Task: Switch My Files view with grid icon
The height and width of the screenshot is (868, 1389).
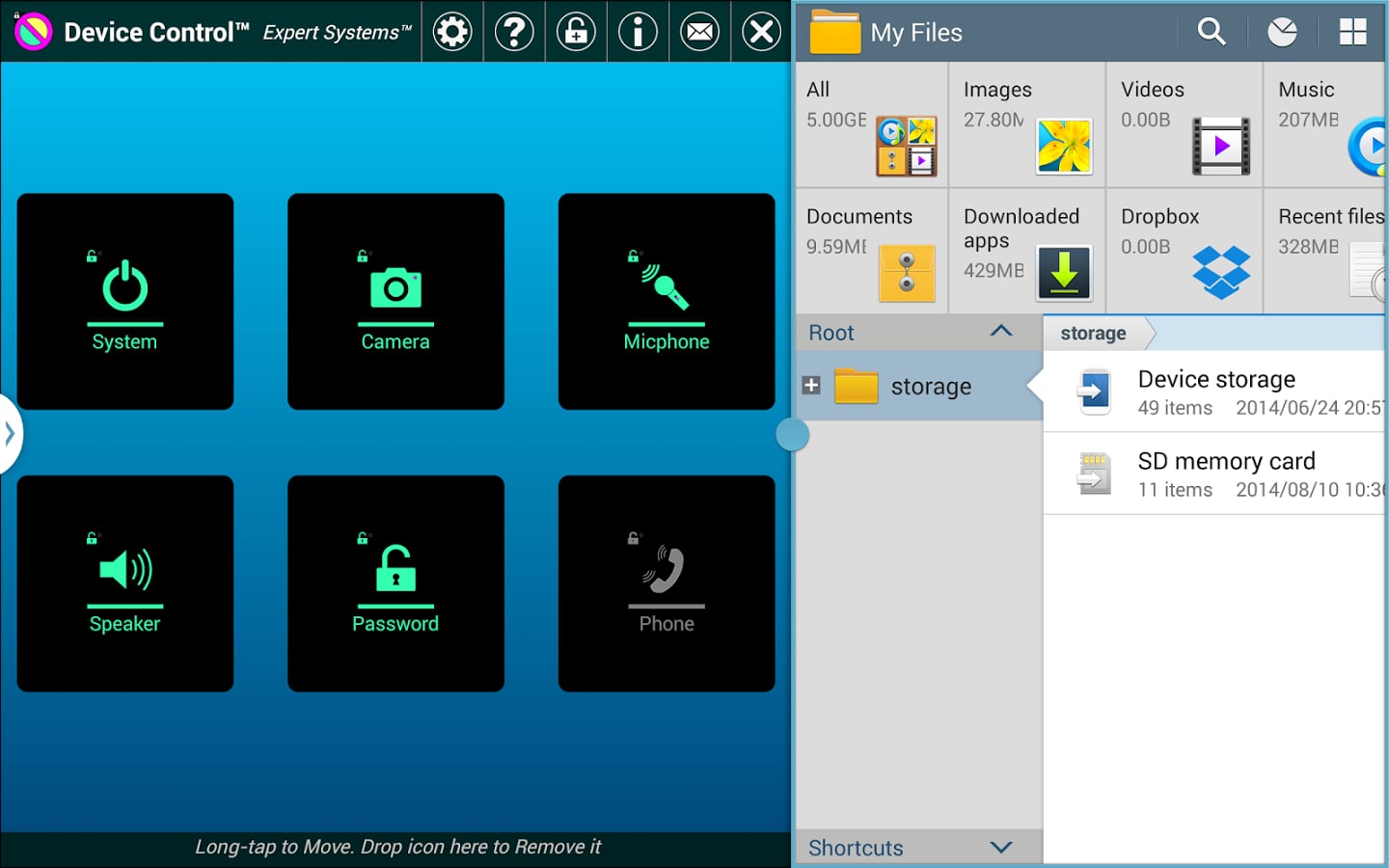Action: (1352, 32)
